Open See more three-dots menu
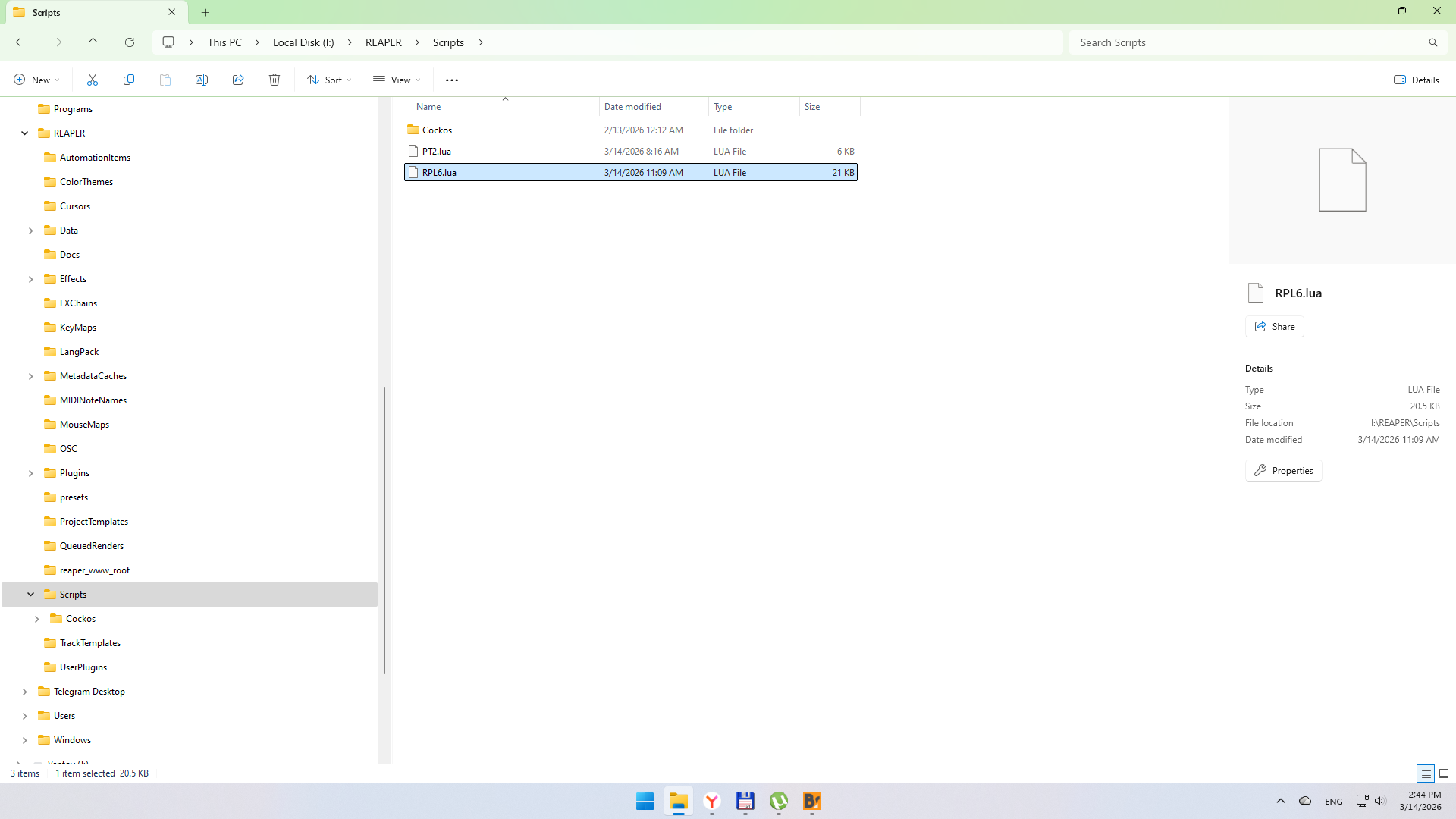 tap(452, 80)
